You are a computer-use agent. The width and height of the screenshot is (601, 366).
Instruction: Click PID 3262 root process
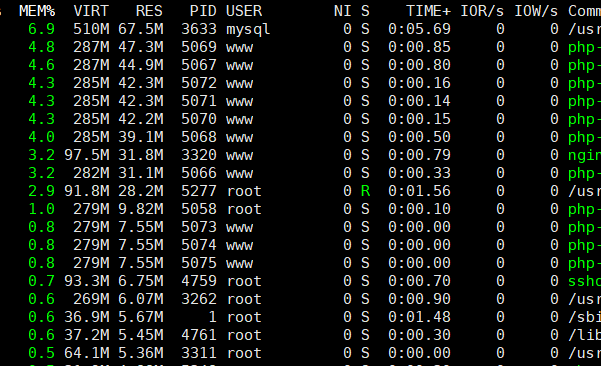pos(199,299)
